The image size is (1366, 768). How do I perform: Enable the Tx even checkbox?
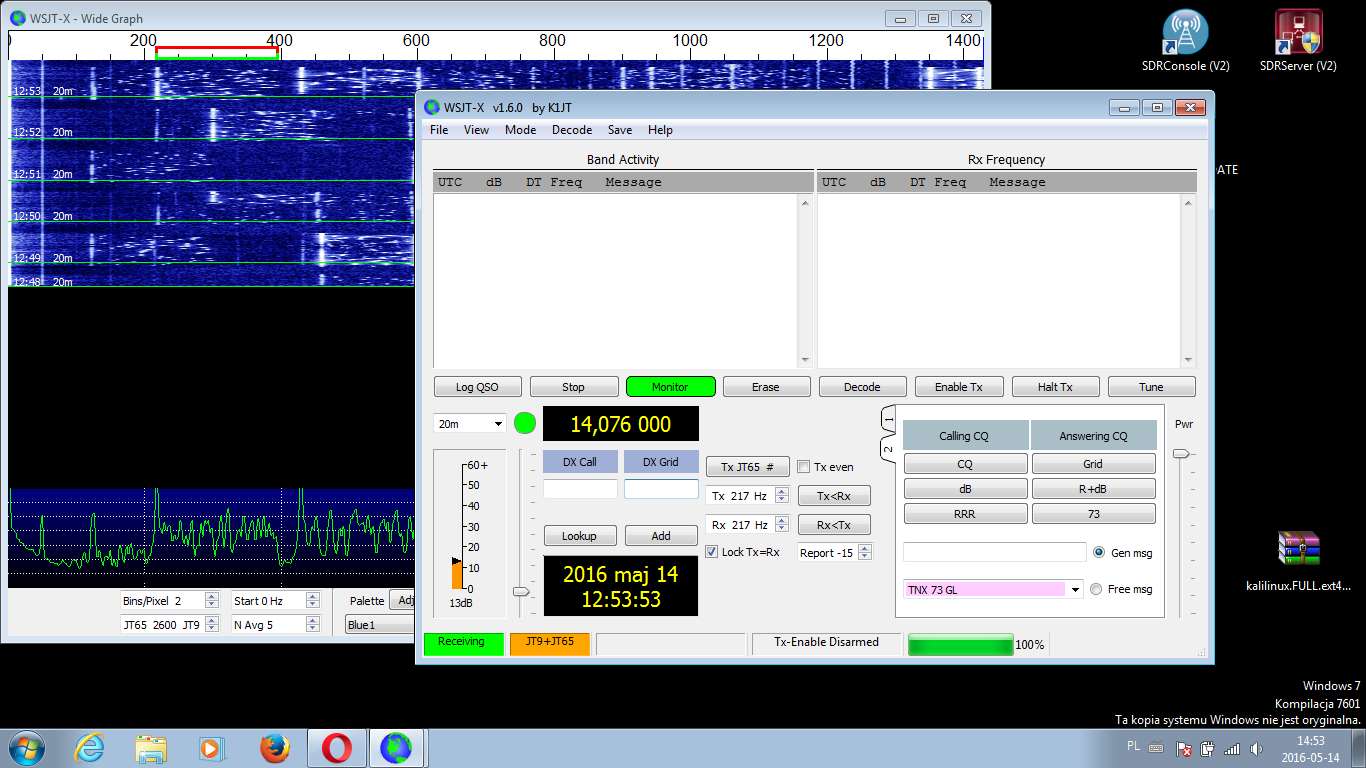tap(803, 467)
